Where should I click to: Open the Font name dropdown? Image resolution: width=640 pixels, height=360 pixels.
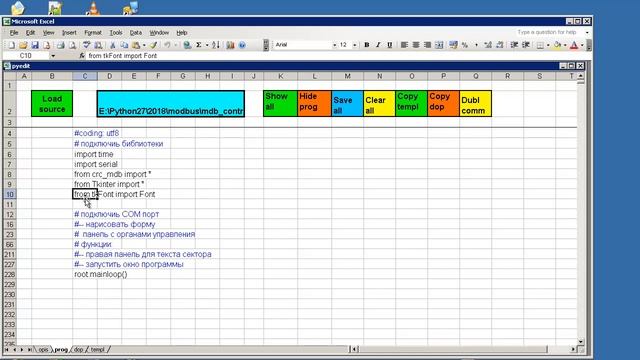(334, 45)
